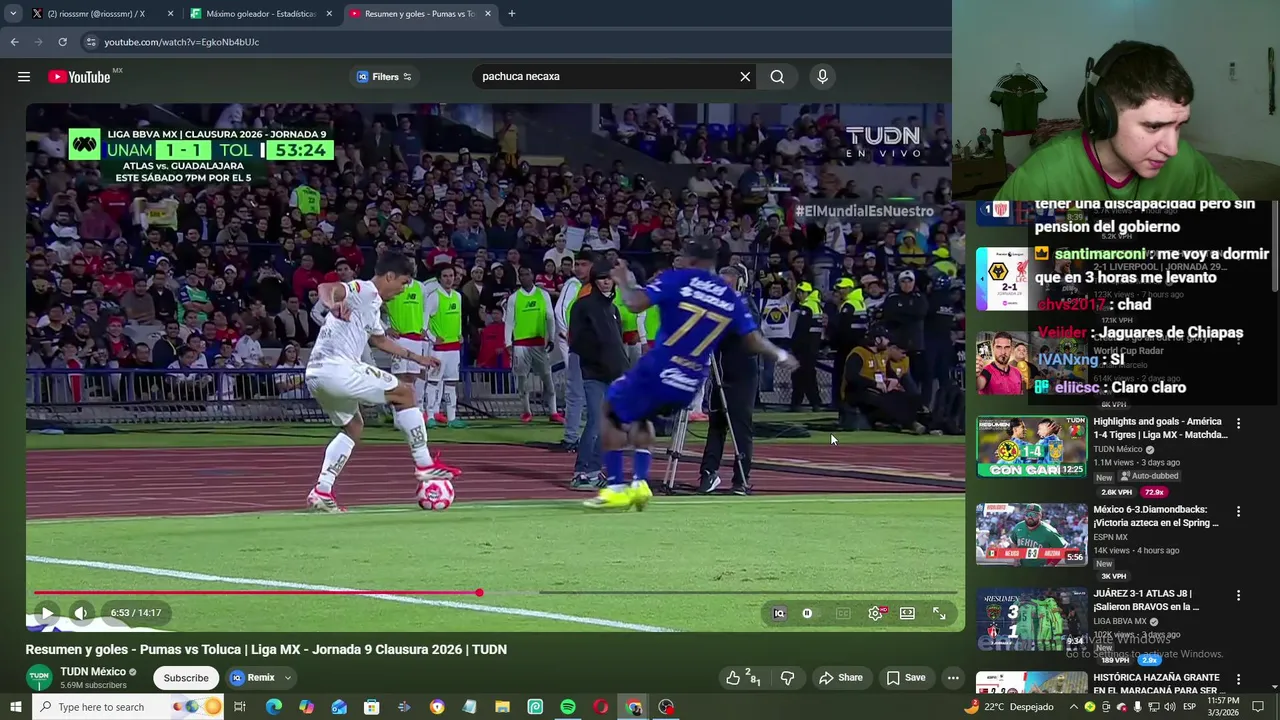Screen dimensions: 1280x720
Task: Open options for Juárez 3-1 Atlas video
Action: (x=1238, y=595)
